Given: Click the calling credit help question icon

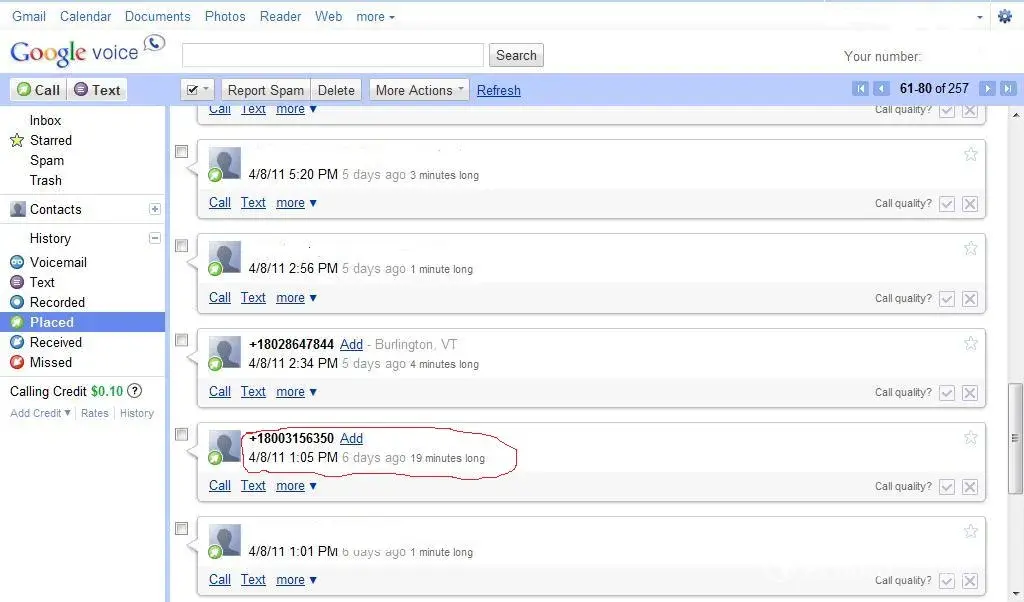Looking at the screenshot, I should [135, 391].
